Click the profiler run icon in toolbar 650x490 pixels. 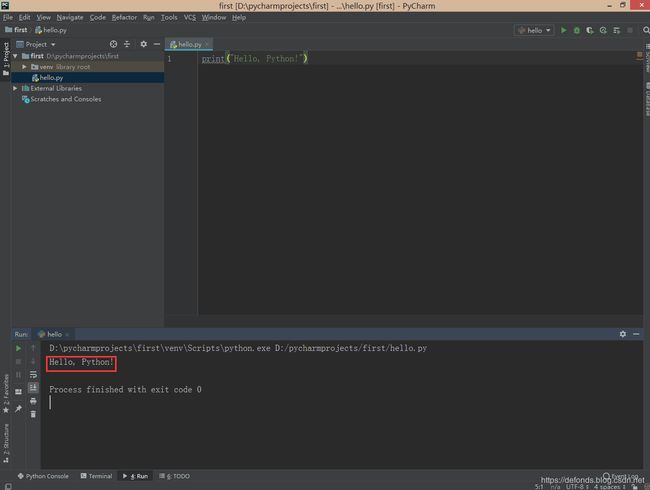[603, 30]
